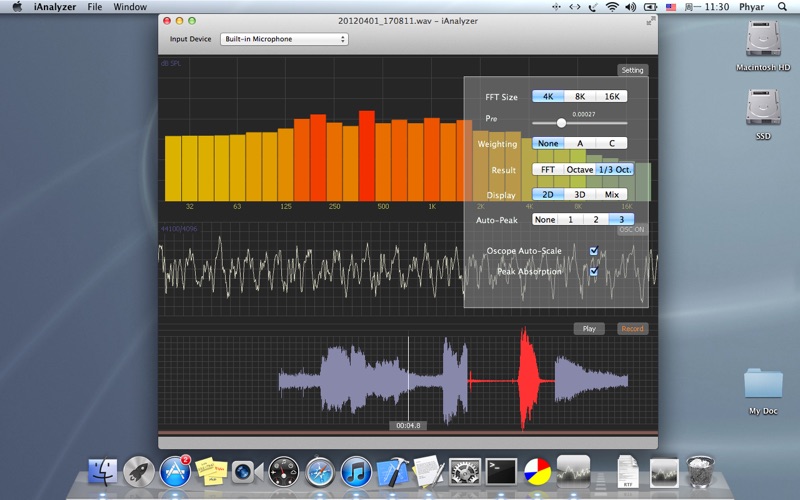The width and height of the screenshot is (800, 500).
Task: Launch Safari from the Dock
Action: tap(320, 471)
